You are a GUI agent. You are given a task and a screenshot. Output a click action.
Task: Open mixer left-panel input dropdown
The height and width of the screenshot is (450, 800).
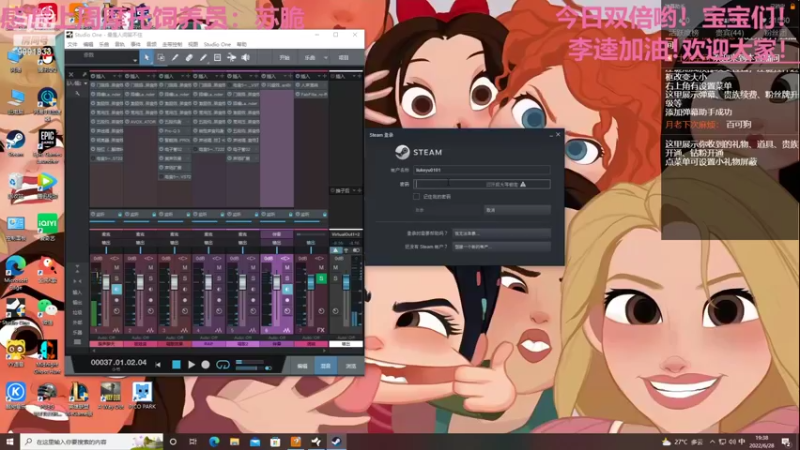coord(85,83)
